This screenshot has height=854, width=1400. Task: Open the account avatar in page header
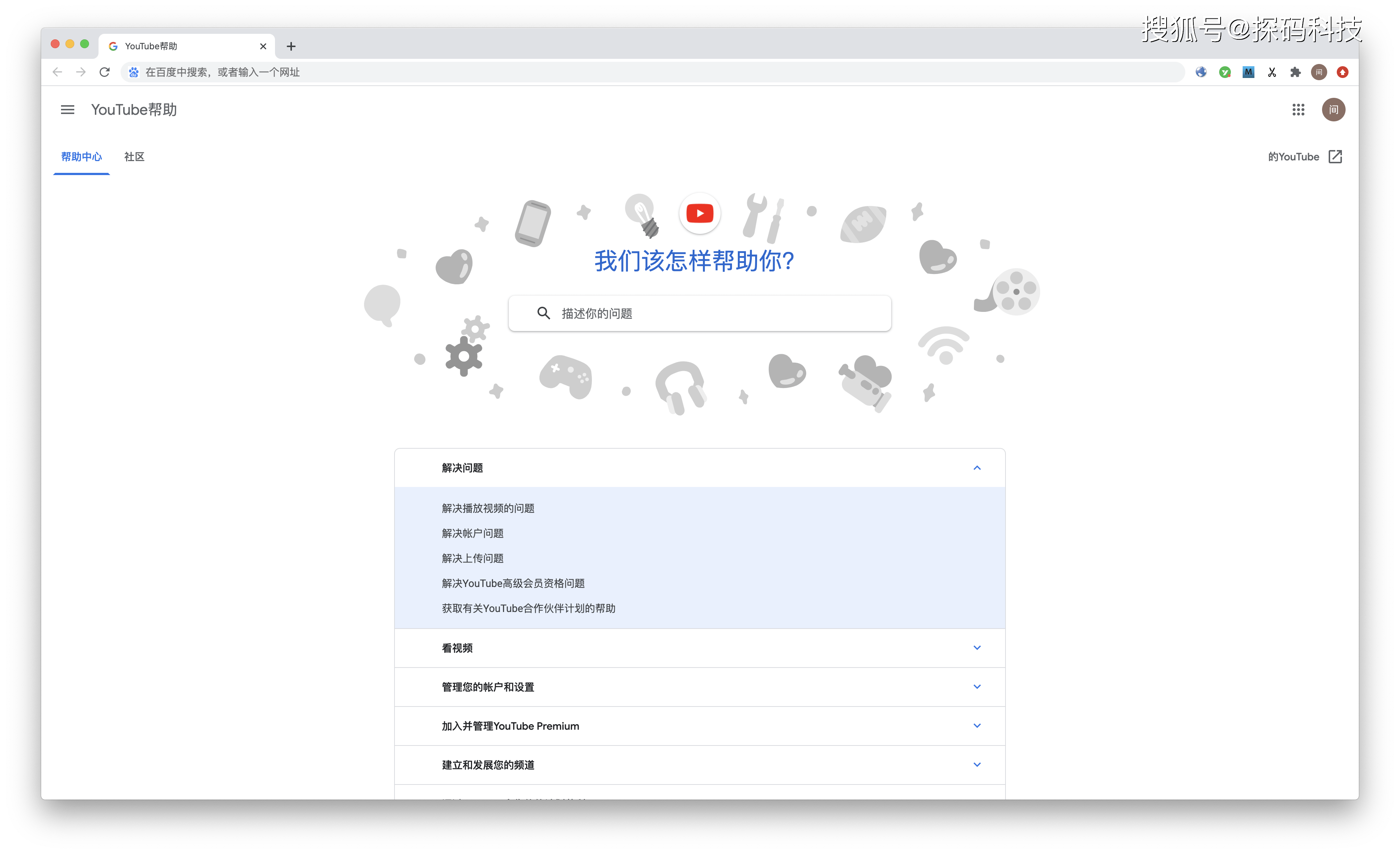[x=1333, y=110]
